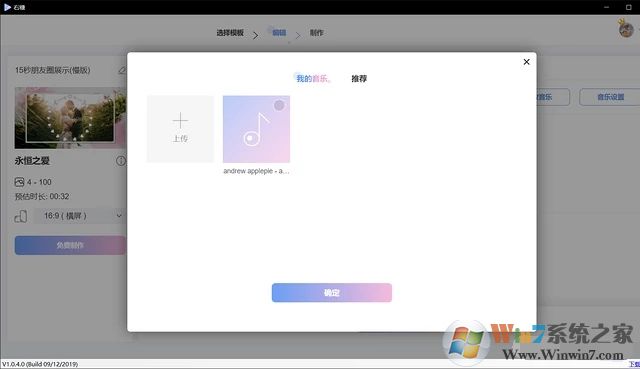Click the music note icon on the tile
The width and height of the screenshot is (640, 369).
256,129
